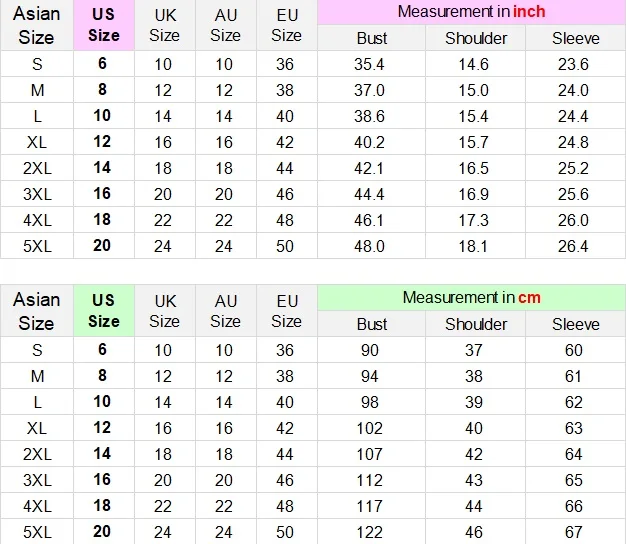Select the 3XL label in inch table
The height and width of the screenshot is (544, 626).
37,194
